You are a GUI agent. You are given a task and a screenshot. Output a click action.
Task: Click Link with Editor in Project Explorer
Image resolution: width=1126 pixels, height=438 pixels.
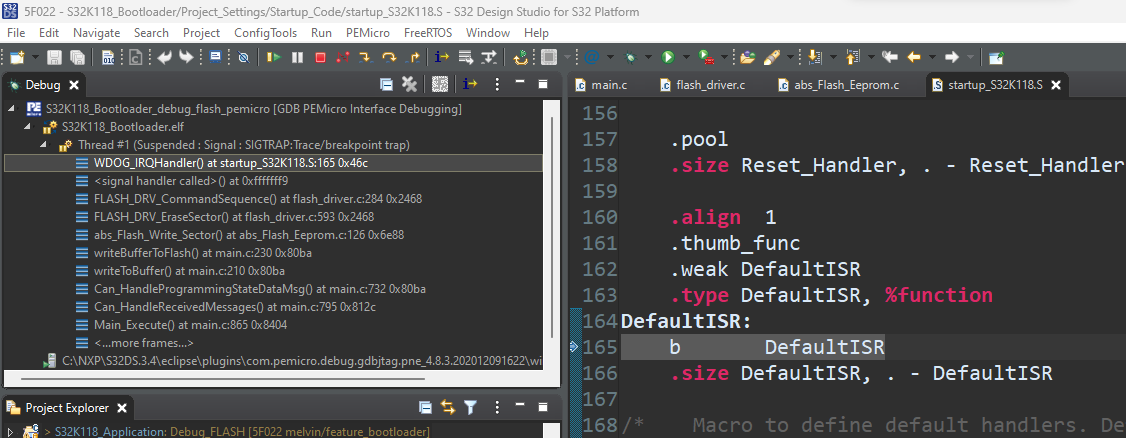coord(448,408)
